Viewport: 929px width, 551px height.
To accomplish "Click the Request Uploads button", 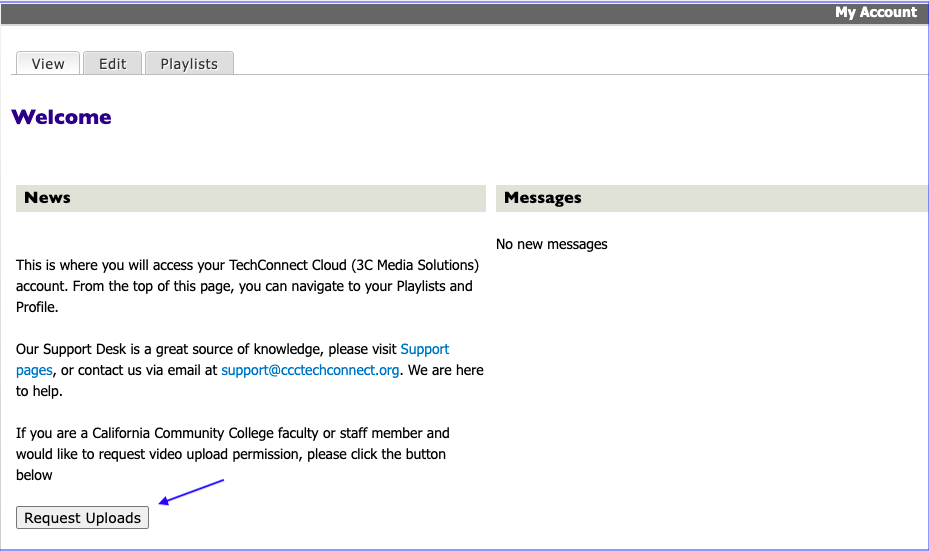I will (82, 517).
